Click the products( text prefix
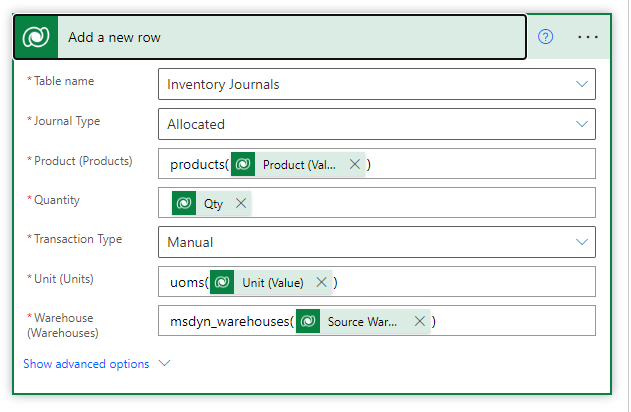The height and width of the screenshot is (412, 631). (x=199, y=165)
